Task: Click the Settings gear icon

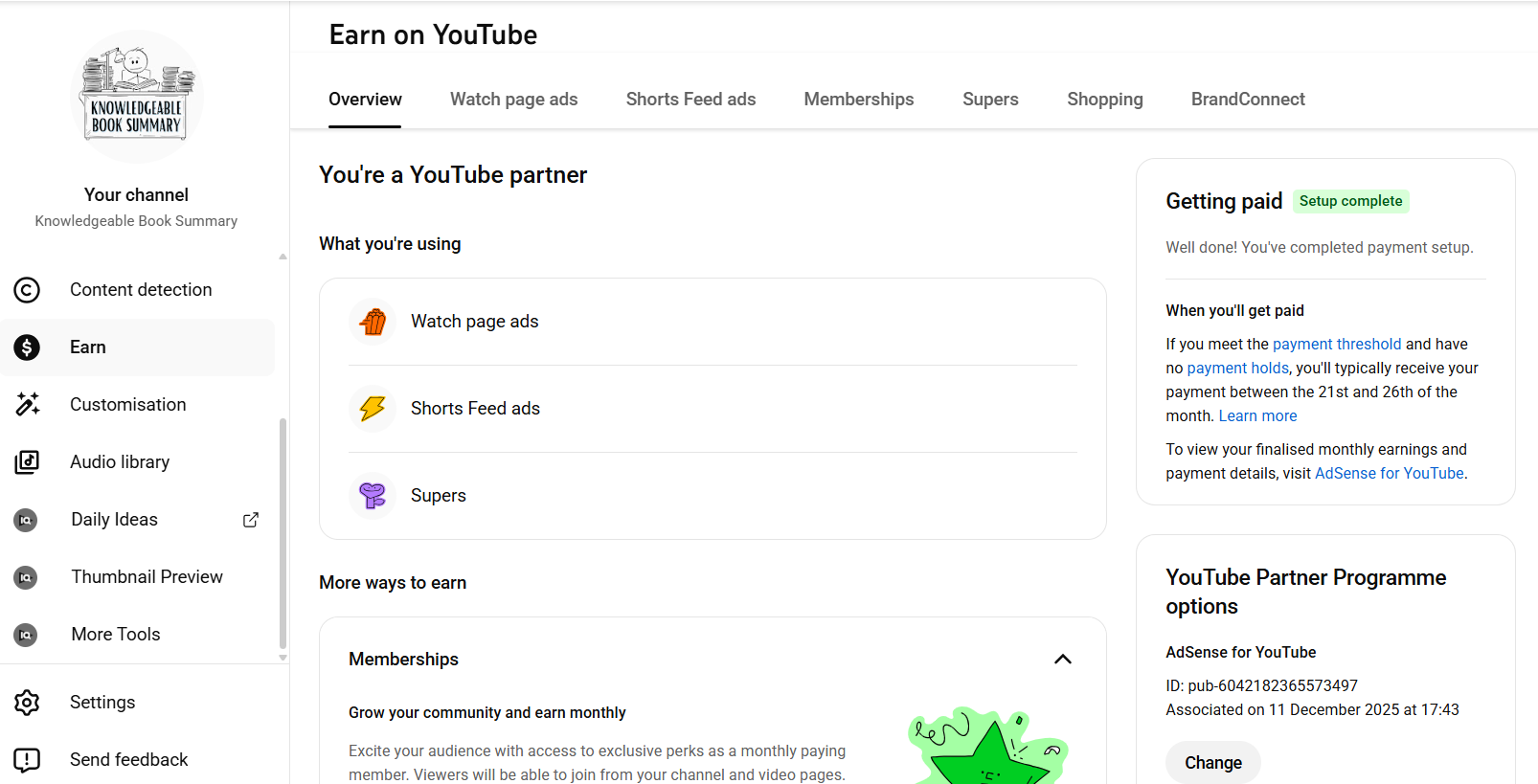Action: coord(27,703)
